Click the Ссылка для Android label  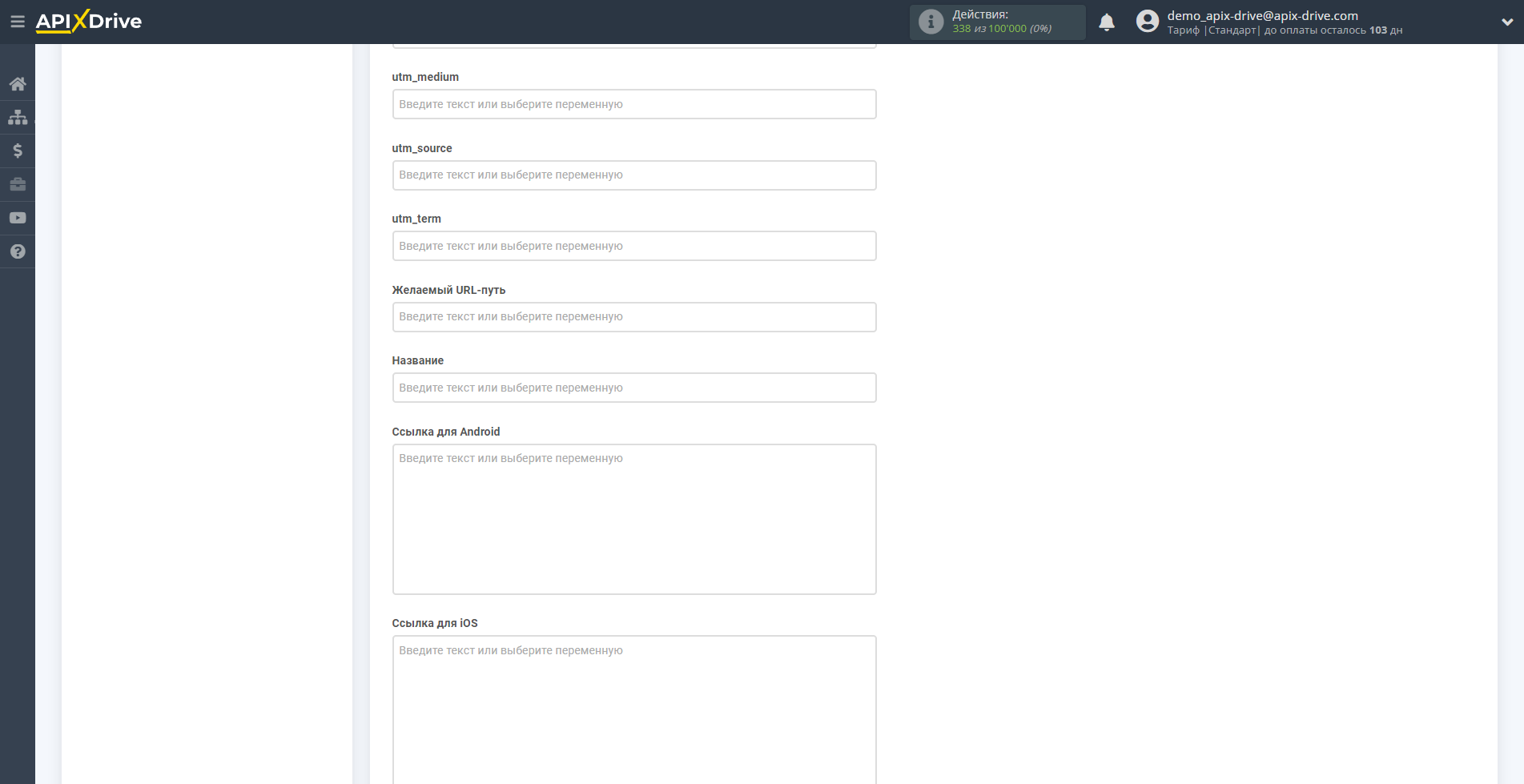click(446, 432)
